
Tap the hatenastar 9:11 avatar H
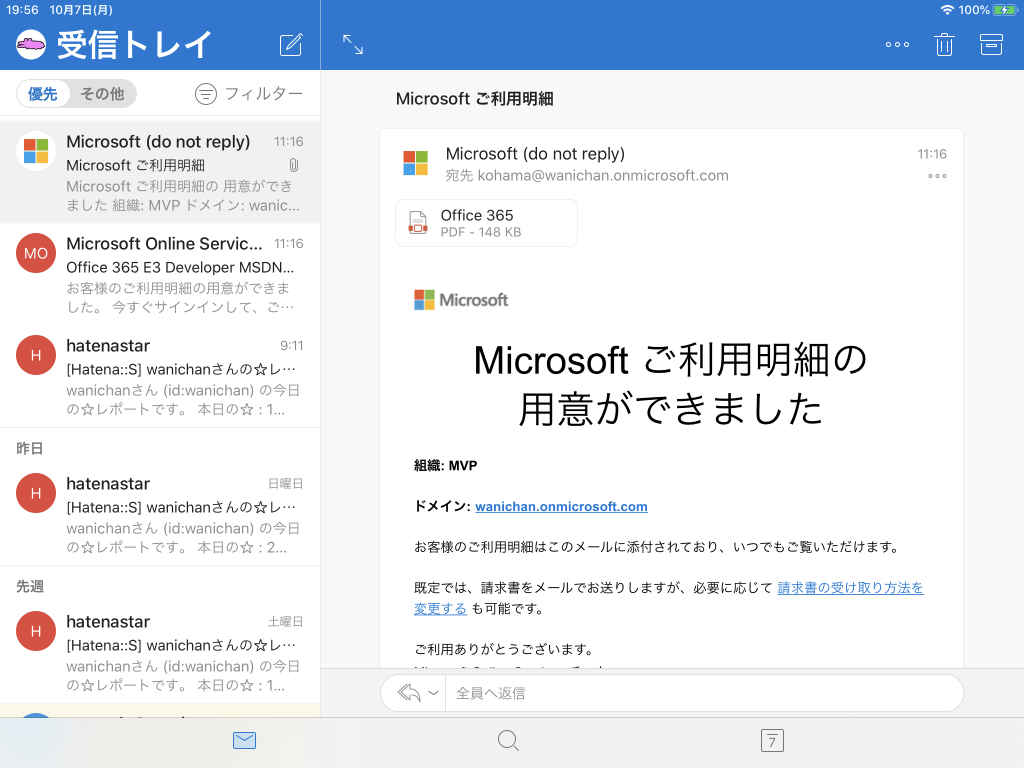pyautogui.click(x=36, y=355)
